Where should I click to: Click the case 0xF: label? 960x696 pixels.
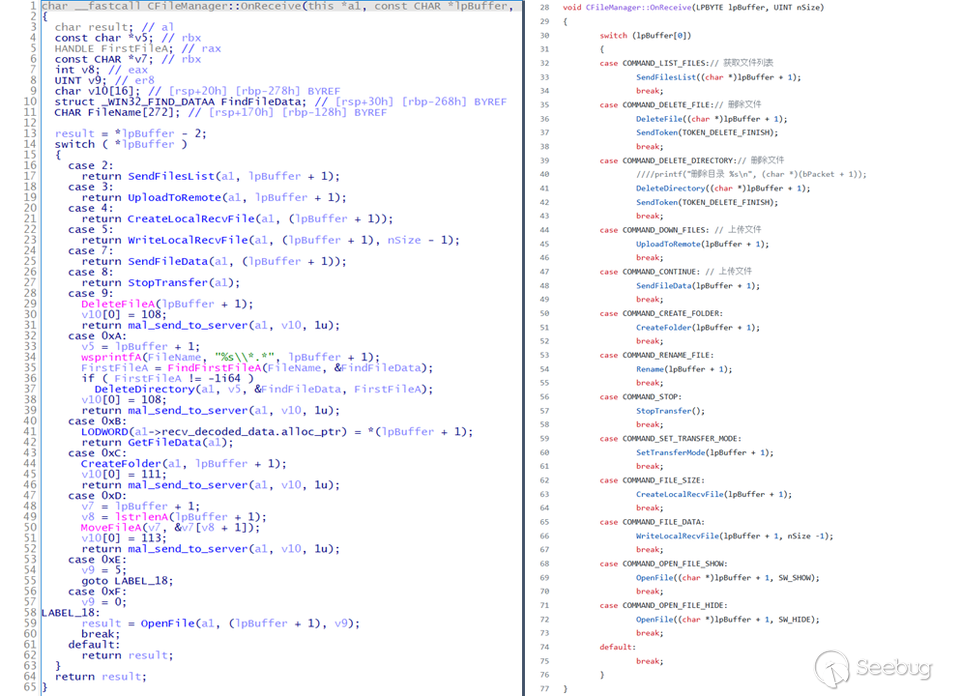point(97,591)
